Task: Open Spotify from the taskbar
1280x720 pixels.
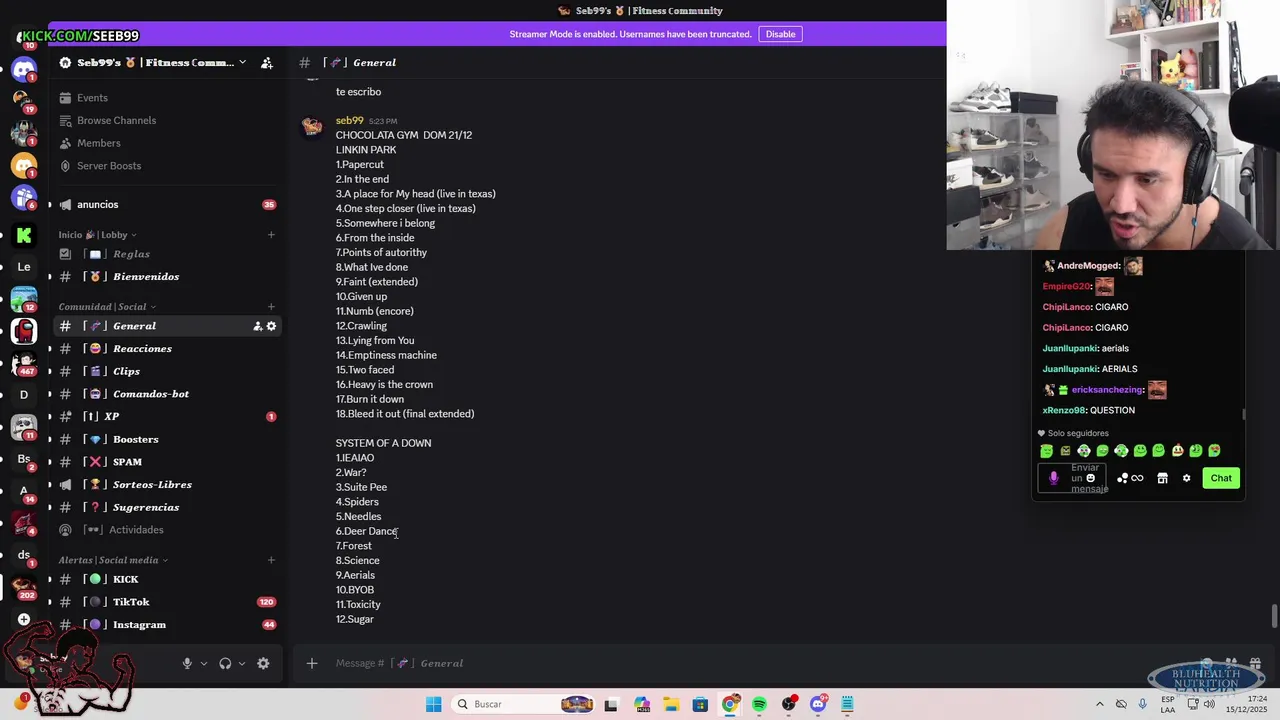Action: [x=759, y=704]
